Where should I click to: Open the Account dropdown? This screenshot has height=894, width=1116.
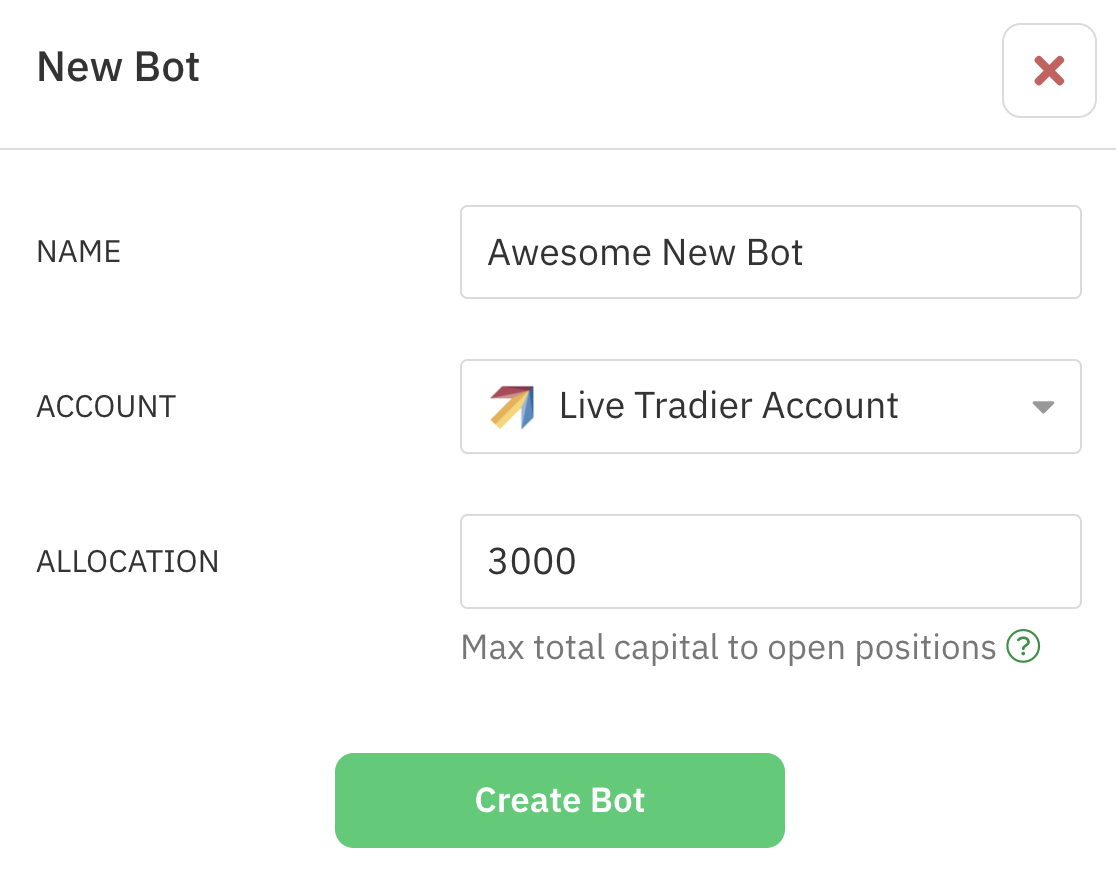[x=770, y=406]
